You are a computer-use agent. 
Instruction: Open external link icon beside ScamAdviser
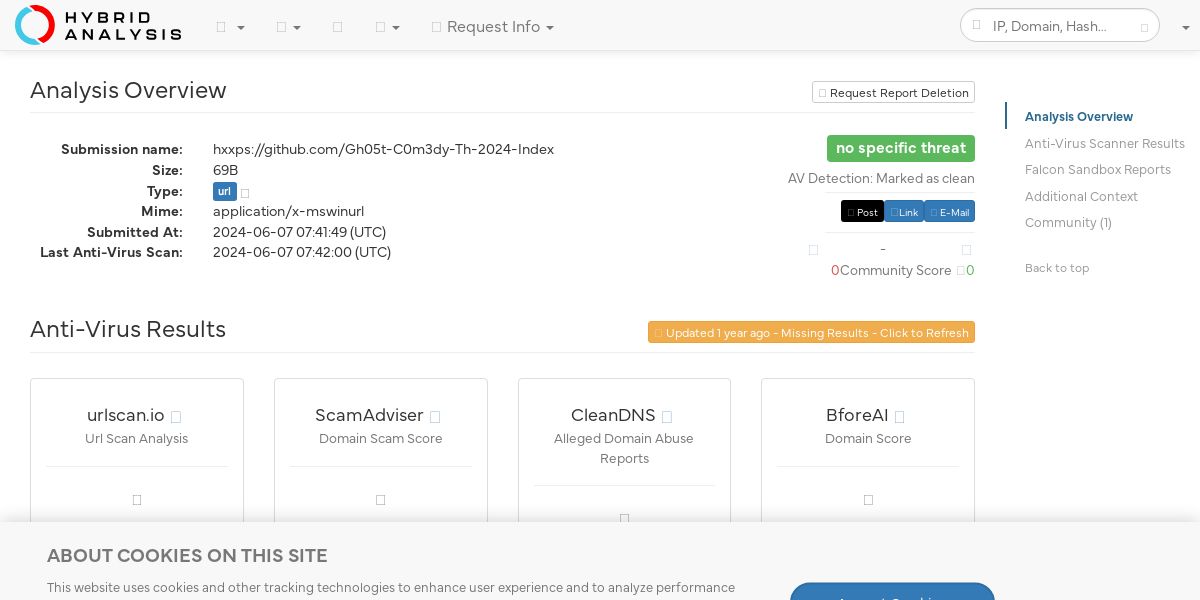[x=435, y=417]
